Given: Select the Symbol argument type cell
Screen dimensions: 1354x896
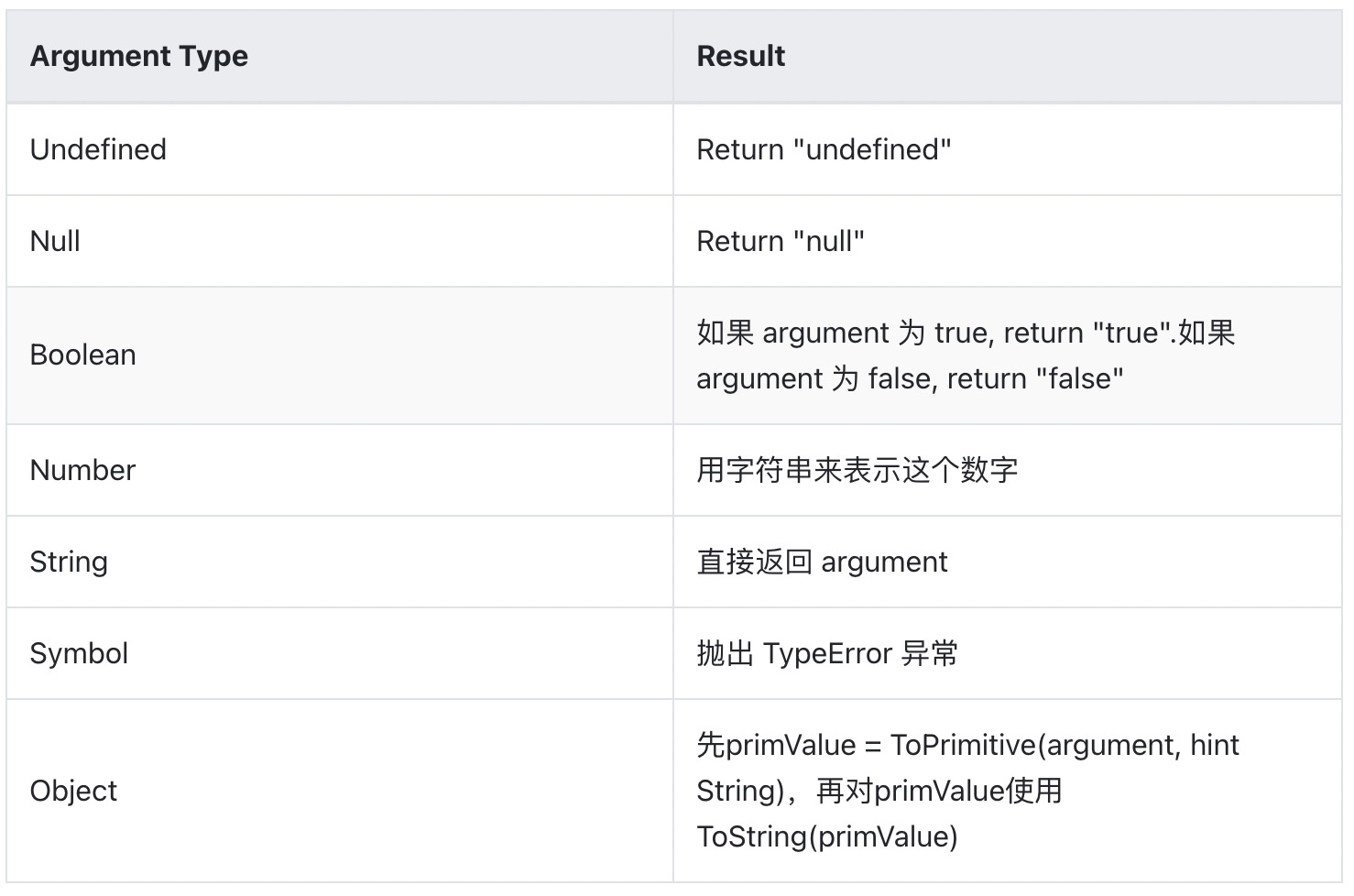Looking at the screenshot, I should [79, 653].
